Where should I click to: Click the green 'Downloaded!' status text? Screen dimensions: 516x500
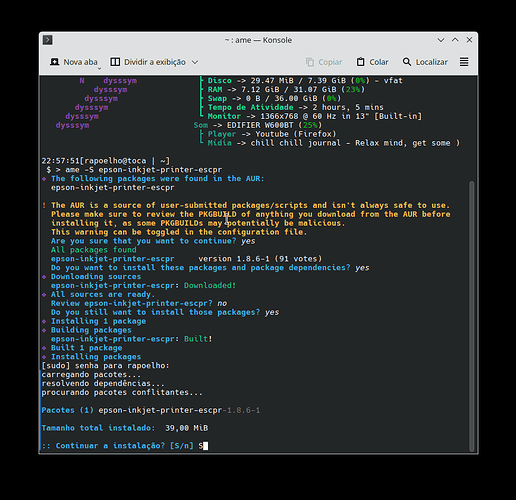pos(210,286)
